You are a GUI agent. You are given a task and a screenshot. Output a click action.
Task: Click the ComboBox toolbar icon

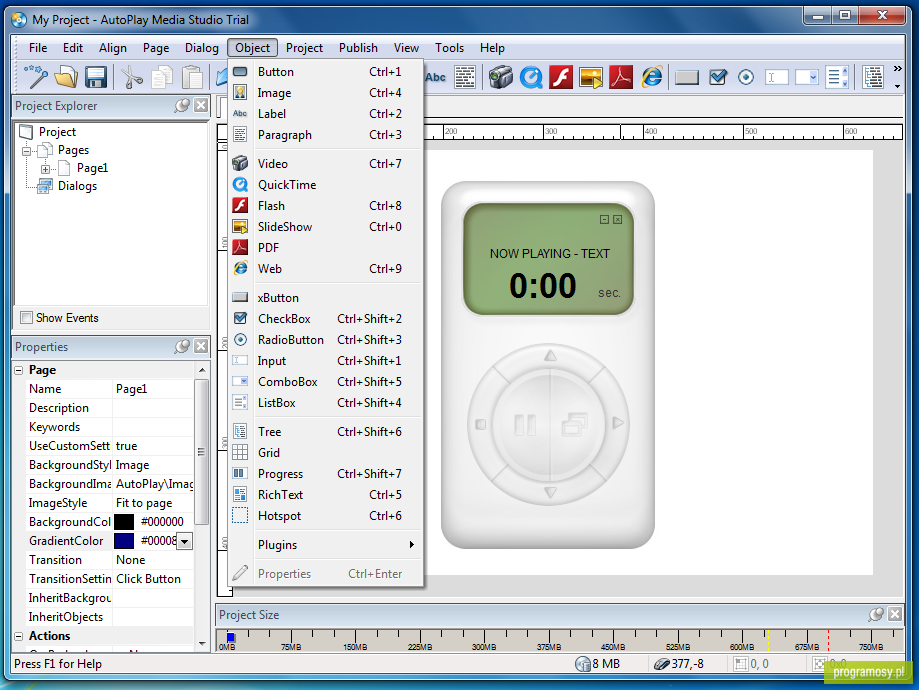(806, 77)
